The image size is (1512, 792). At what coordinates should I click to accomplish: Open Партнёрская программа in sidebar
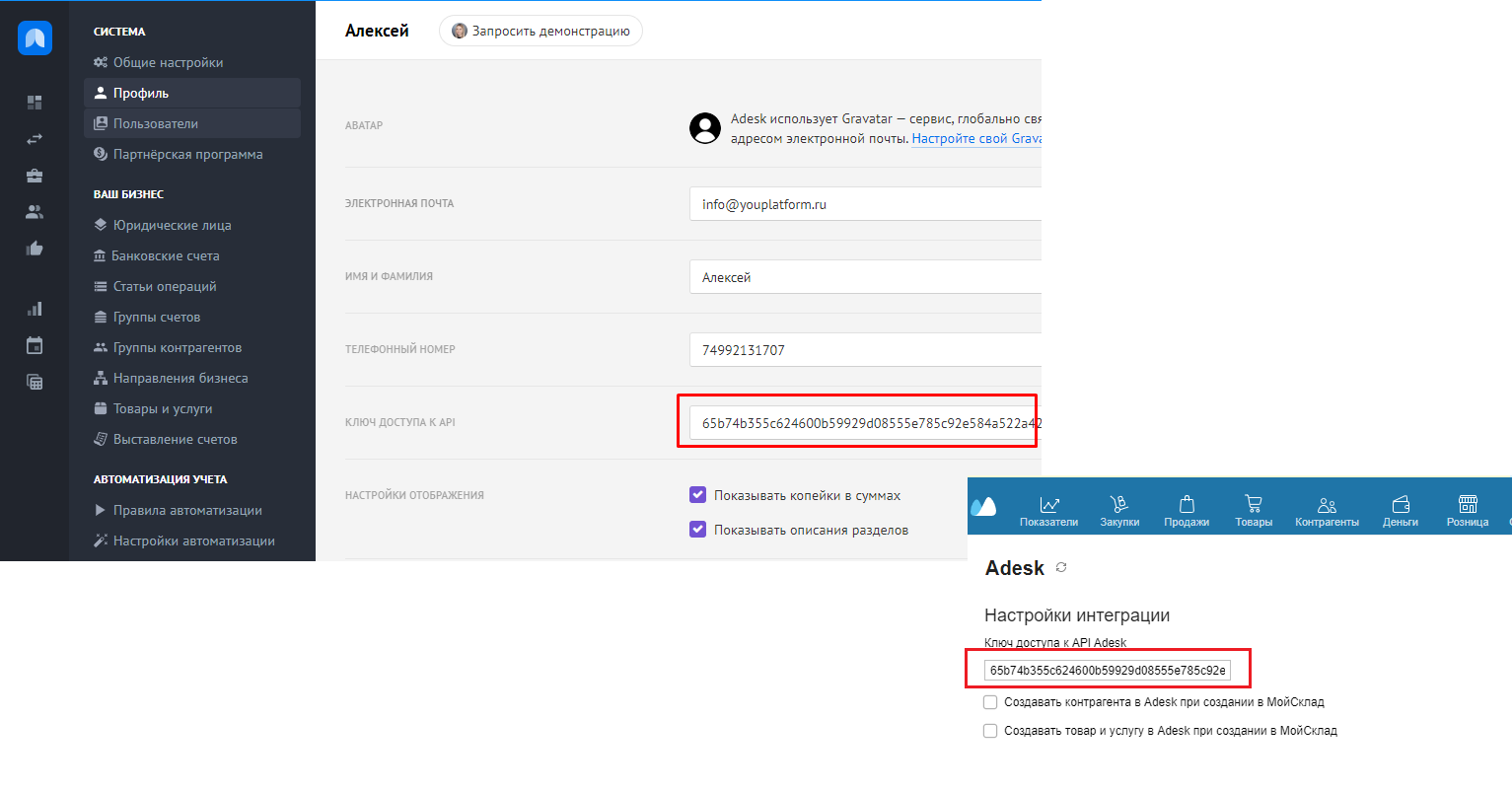pos(192,154)
